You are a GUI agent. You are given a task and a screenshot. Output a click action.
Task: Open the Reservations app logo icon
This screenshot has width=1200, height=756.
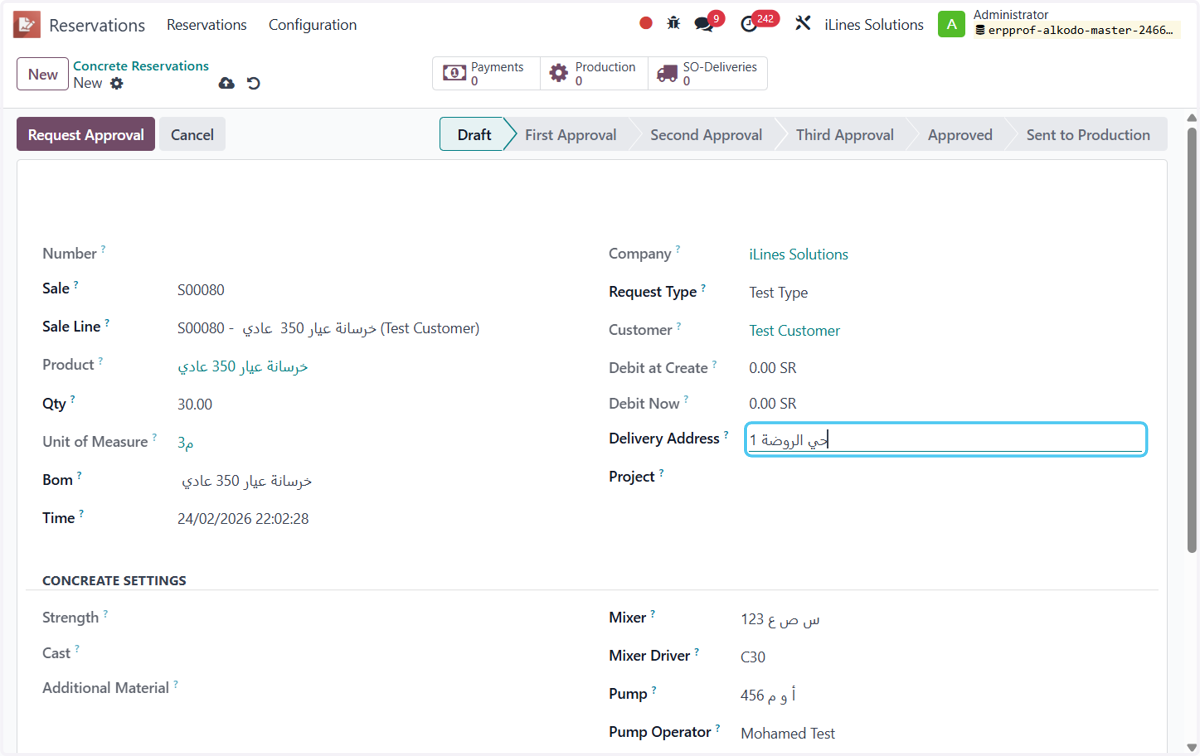(x=27, y=24)
